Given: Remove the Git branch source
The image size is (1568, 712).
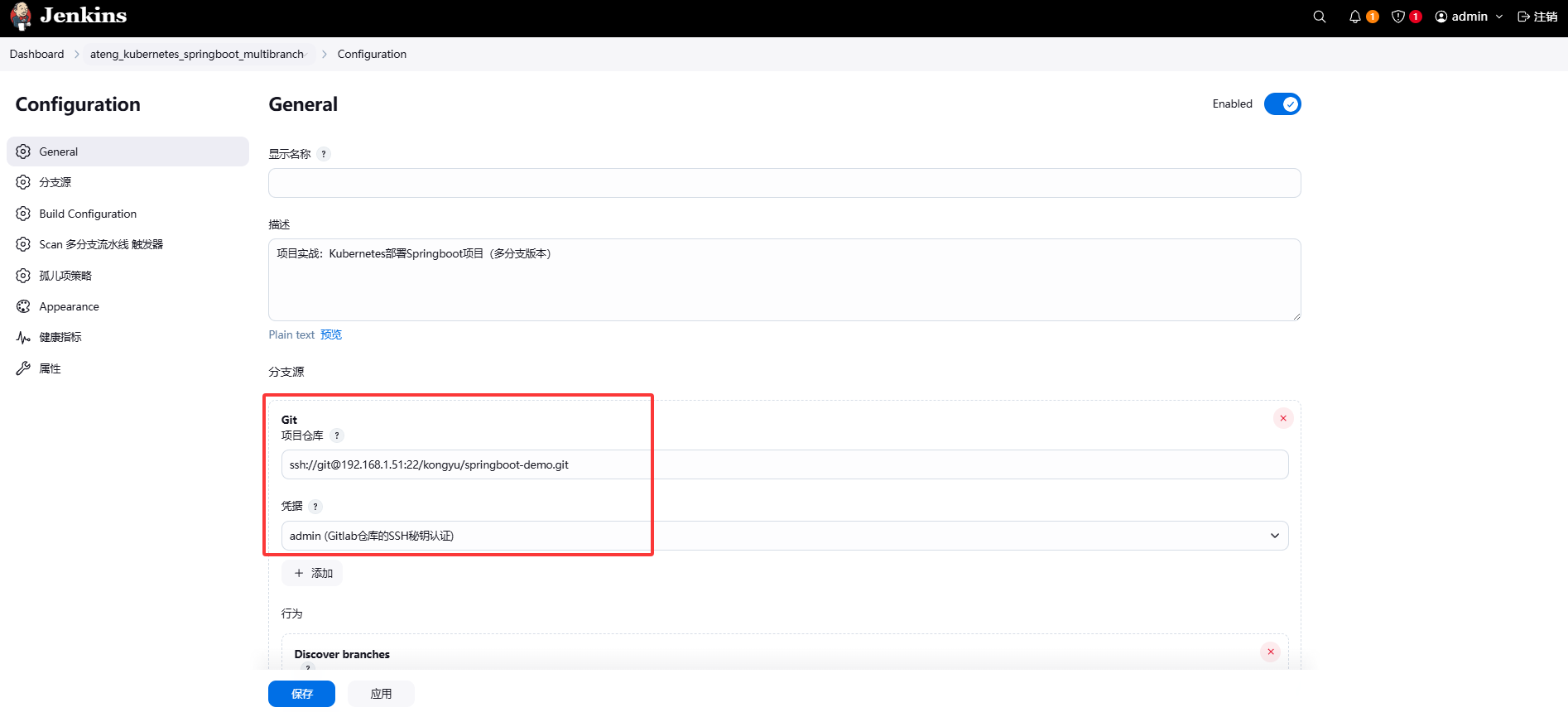Looking at the screenshot, I should point(1283,418).
